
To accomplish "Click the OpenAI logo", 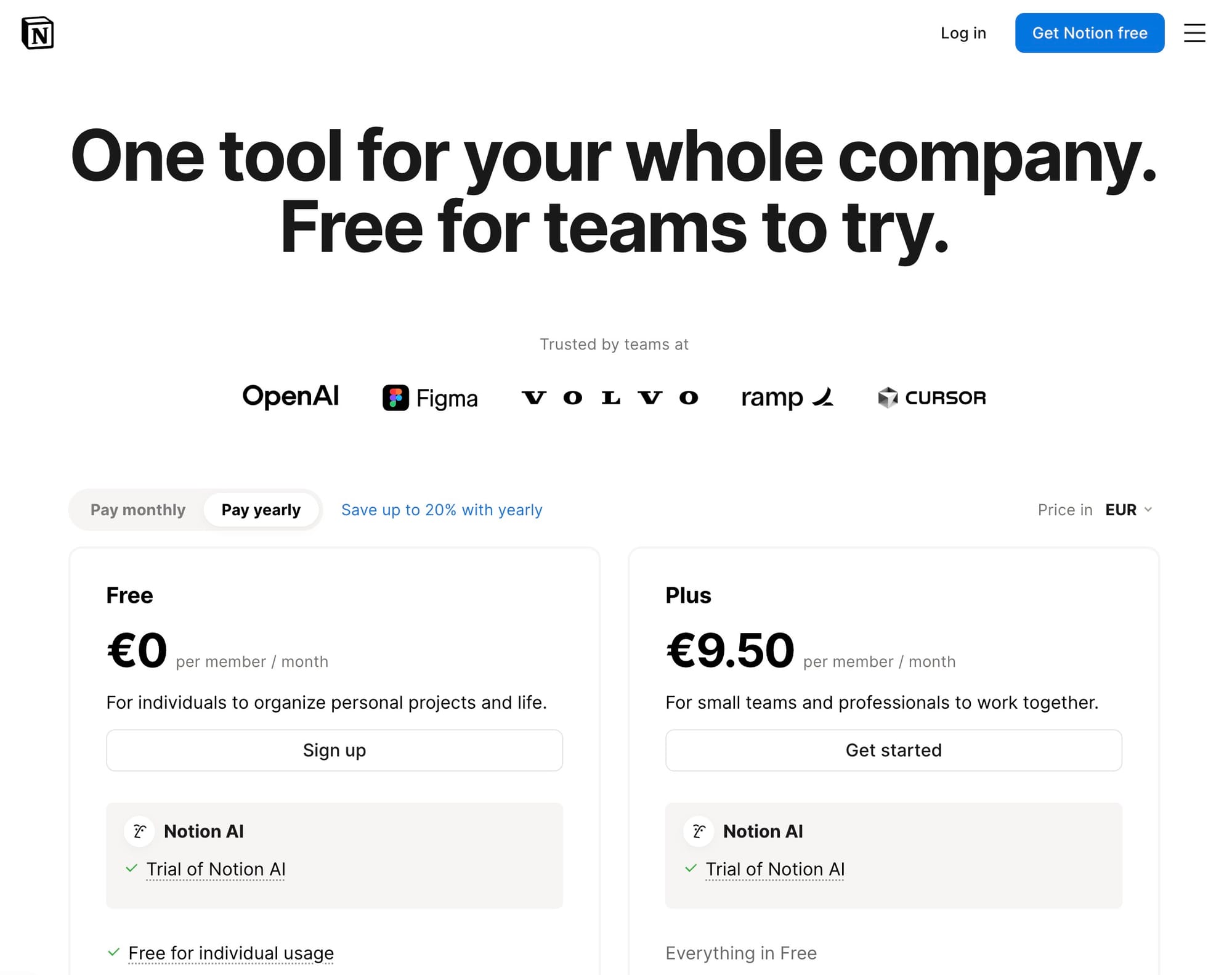I will click(x=291, y=397).
